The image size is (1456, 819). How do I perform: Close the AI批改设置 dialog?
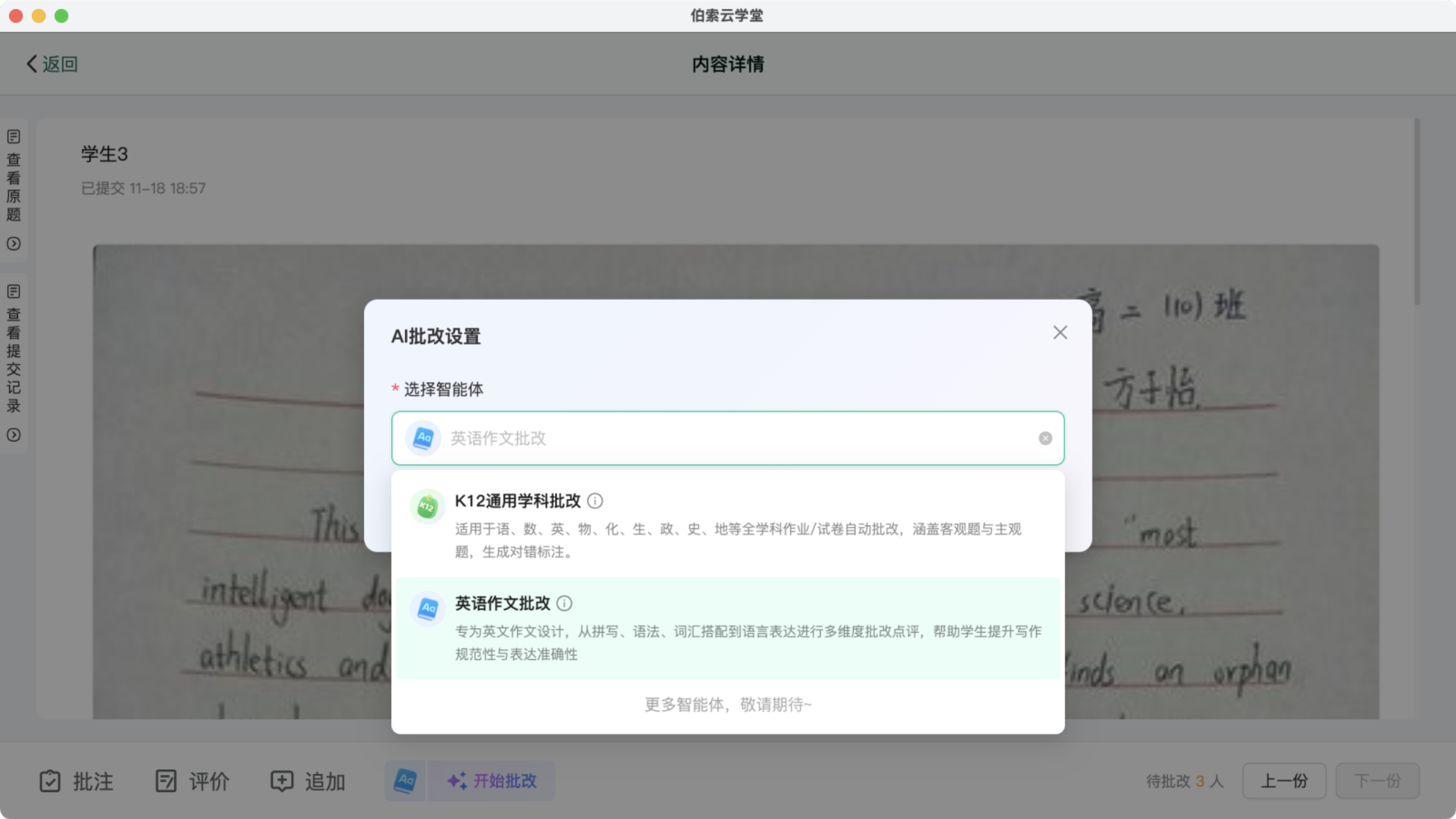(x=1060, y=333)
